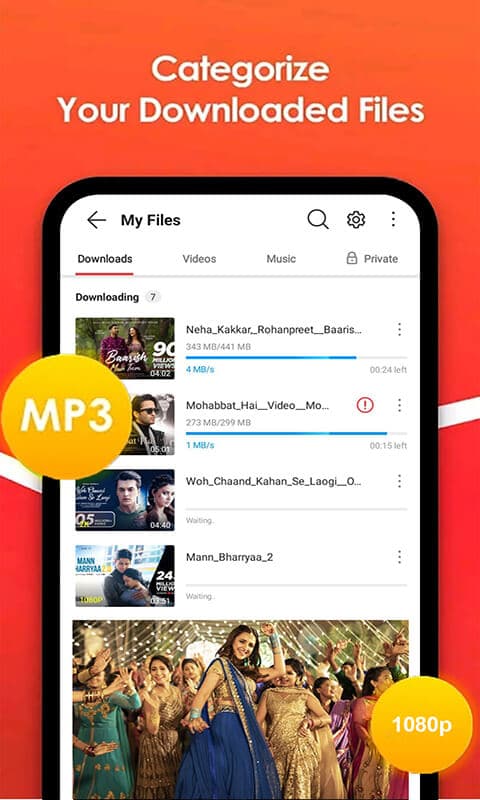Click the Mohabbat_Hai download progress bar
This screenshot has height=800, width=480.
(x=296, y=433)
